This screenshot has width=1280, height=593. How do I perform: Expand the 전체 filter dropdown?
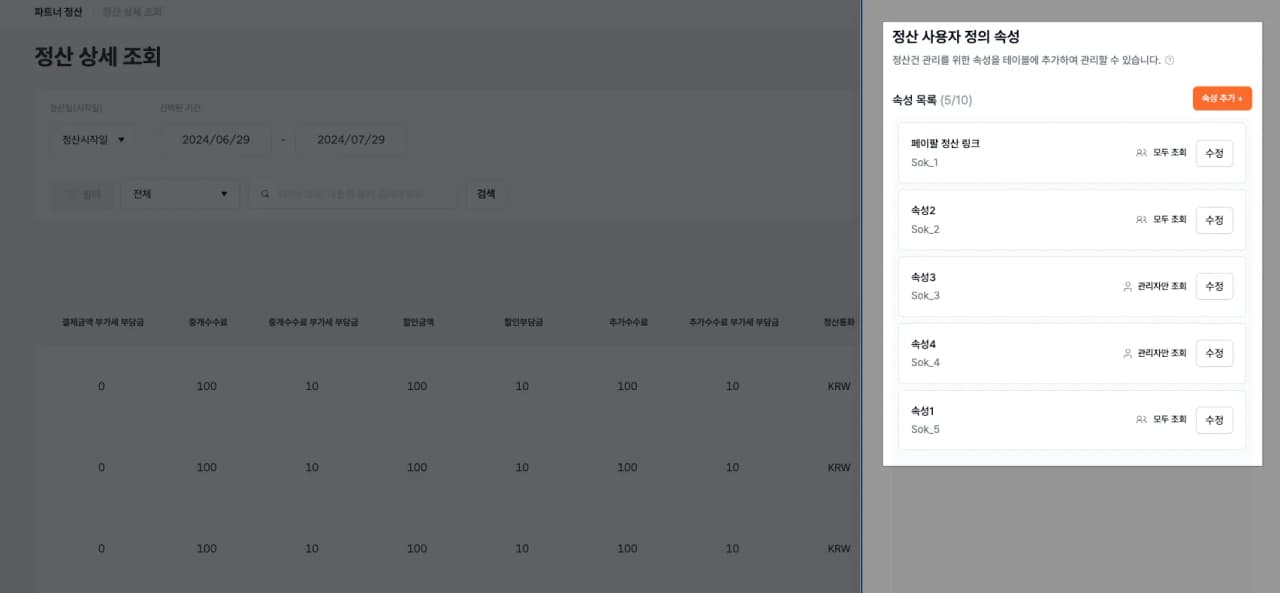point(180,194)
